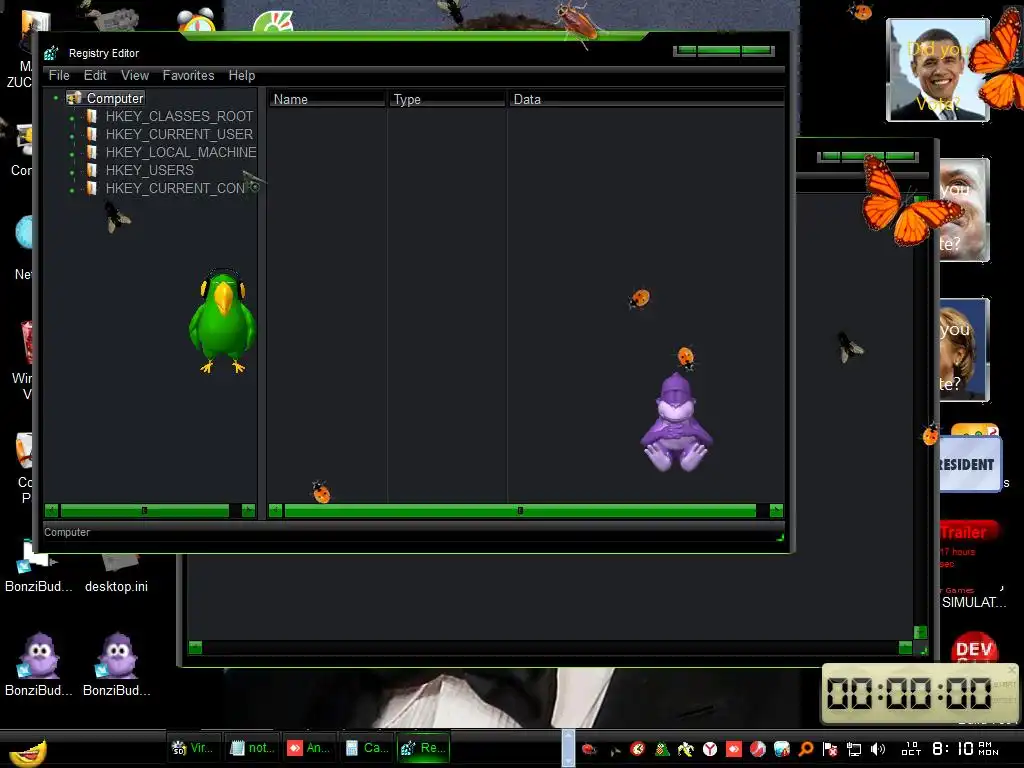
Task: Open the desktop.ini desktop icon
Action: [116, 574]
